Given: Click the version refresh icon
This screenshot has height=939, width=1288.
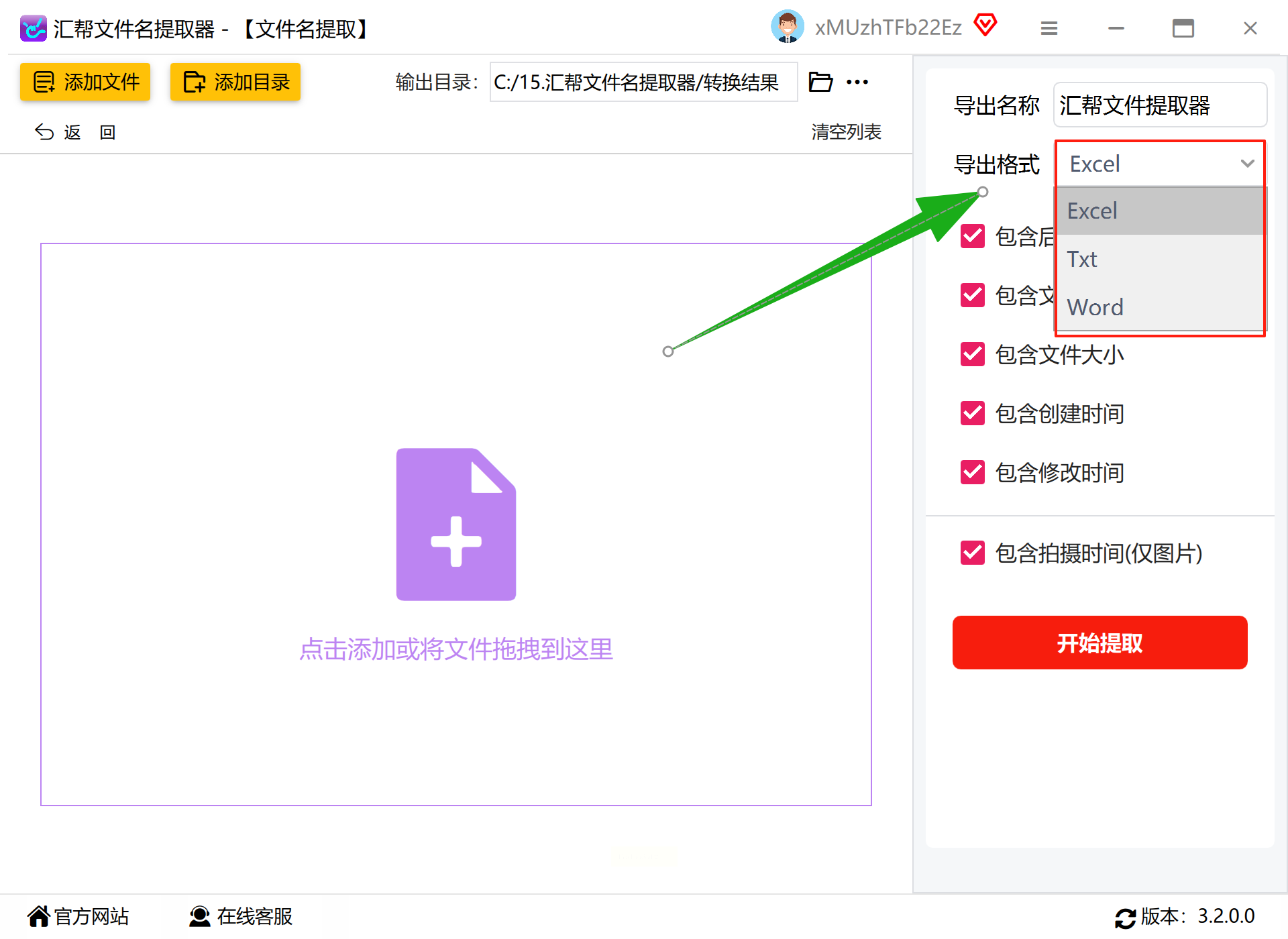Looking at the screenshot, I should pyautogui.click(x=1125, y=918).
